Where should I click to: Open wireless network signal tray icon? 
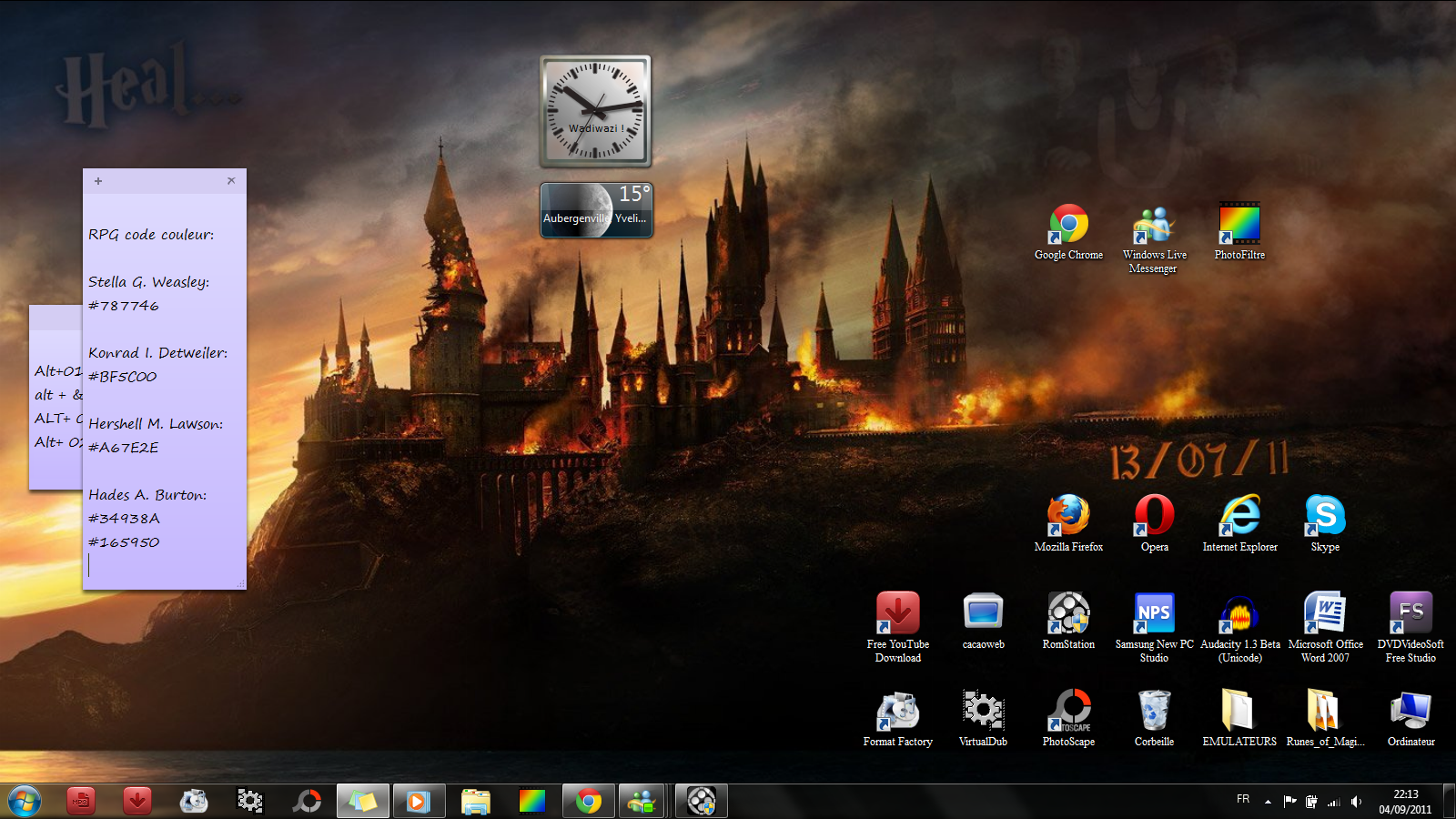point(1334,802)
